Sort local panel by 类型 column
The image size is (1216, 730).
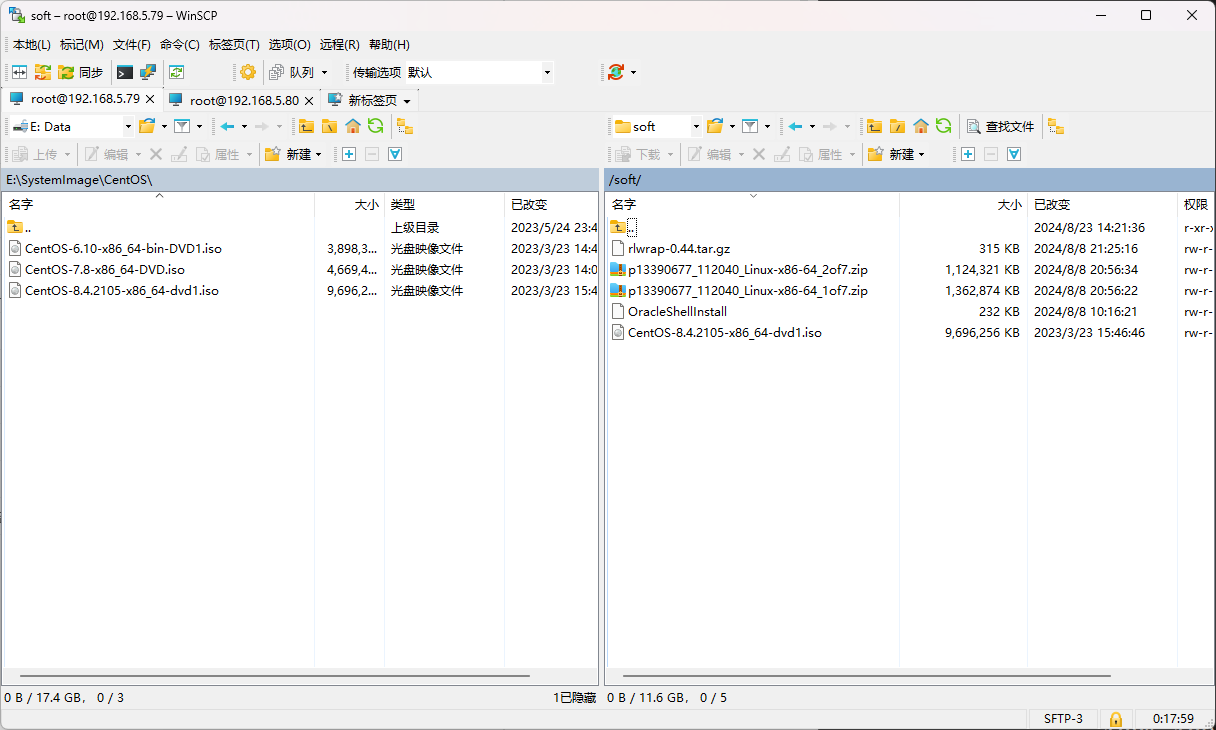[444, 204]
